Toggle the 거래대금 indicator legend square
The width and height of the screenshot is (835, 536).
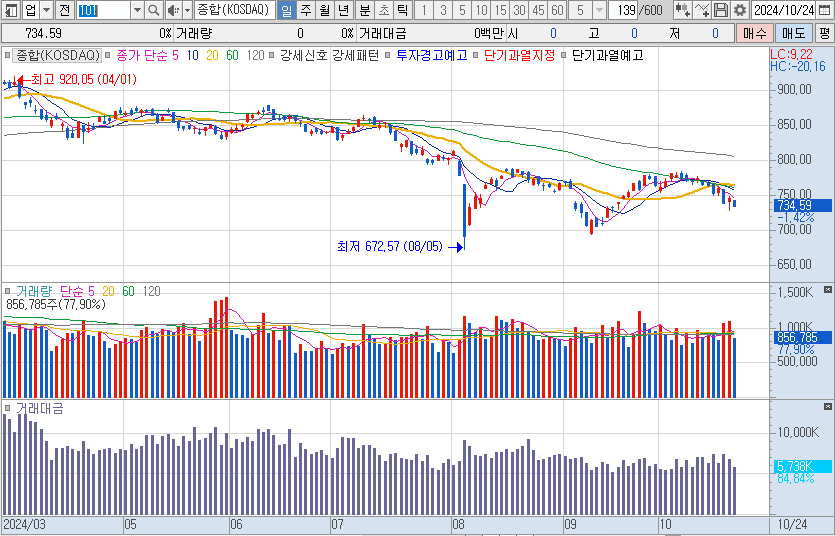[x=8, y=408]
